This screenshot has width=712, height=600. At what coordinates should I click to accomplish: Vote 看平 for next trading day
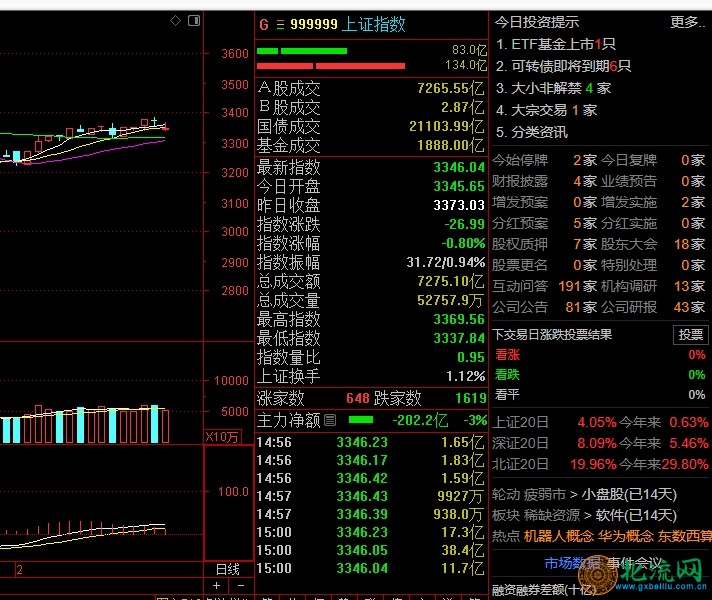pyautogui.click(x=507, y=395)
